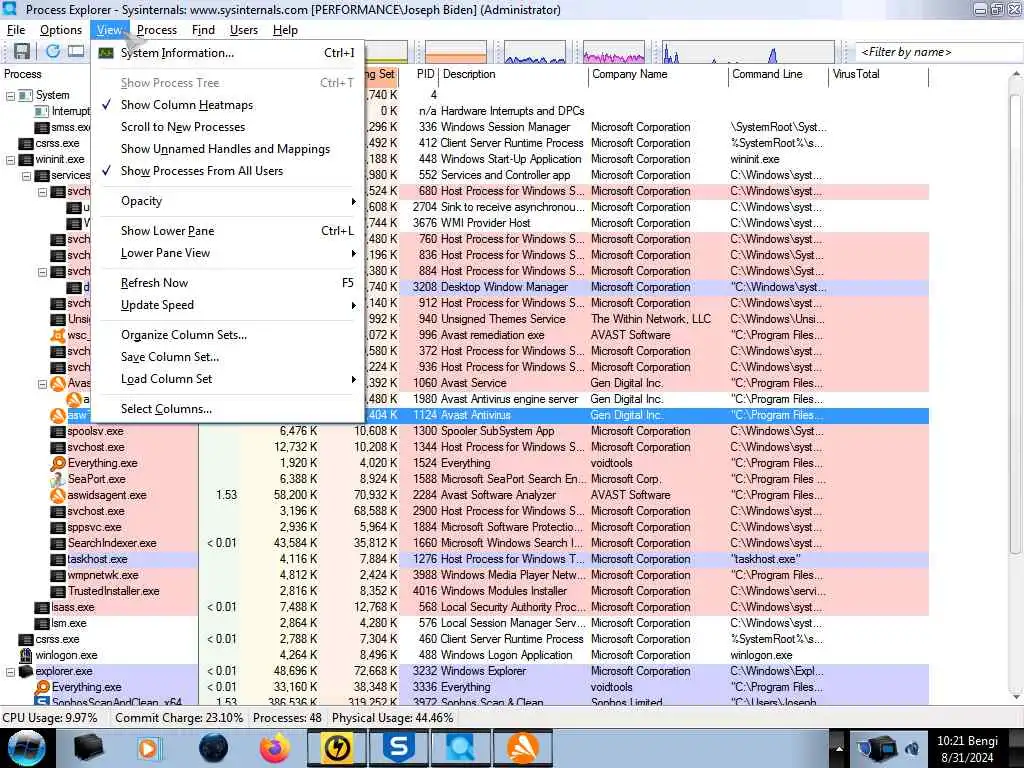This screenshot has height=768, width=1024.
Task: Click the Filter by name field
Action: pyautogui.click(x=939, y=52)
